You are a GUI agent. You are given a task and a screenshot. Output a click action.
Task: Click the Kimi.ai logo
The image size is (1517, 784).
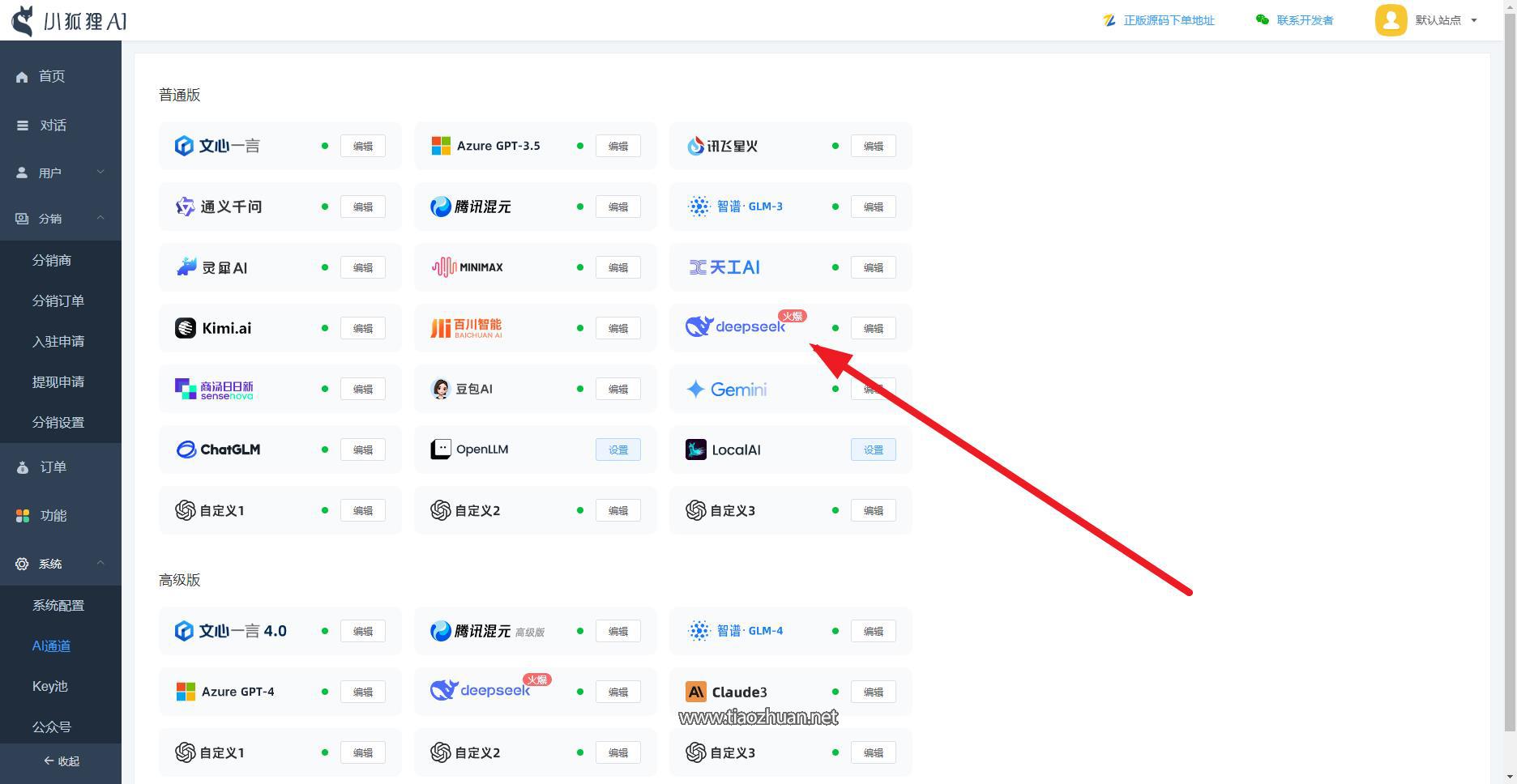[x=213, y=328]
